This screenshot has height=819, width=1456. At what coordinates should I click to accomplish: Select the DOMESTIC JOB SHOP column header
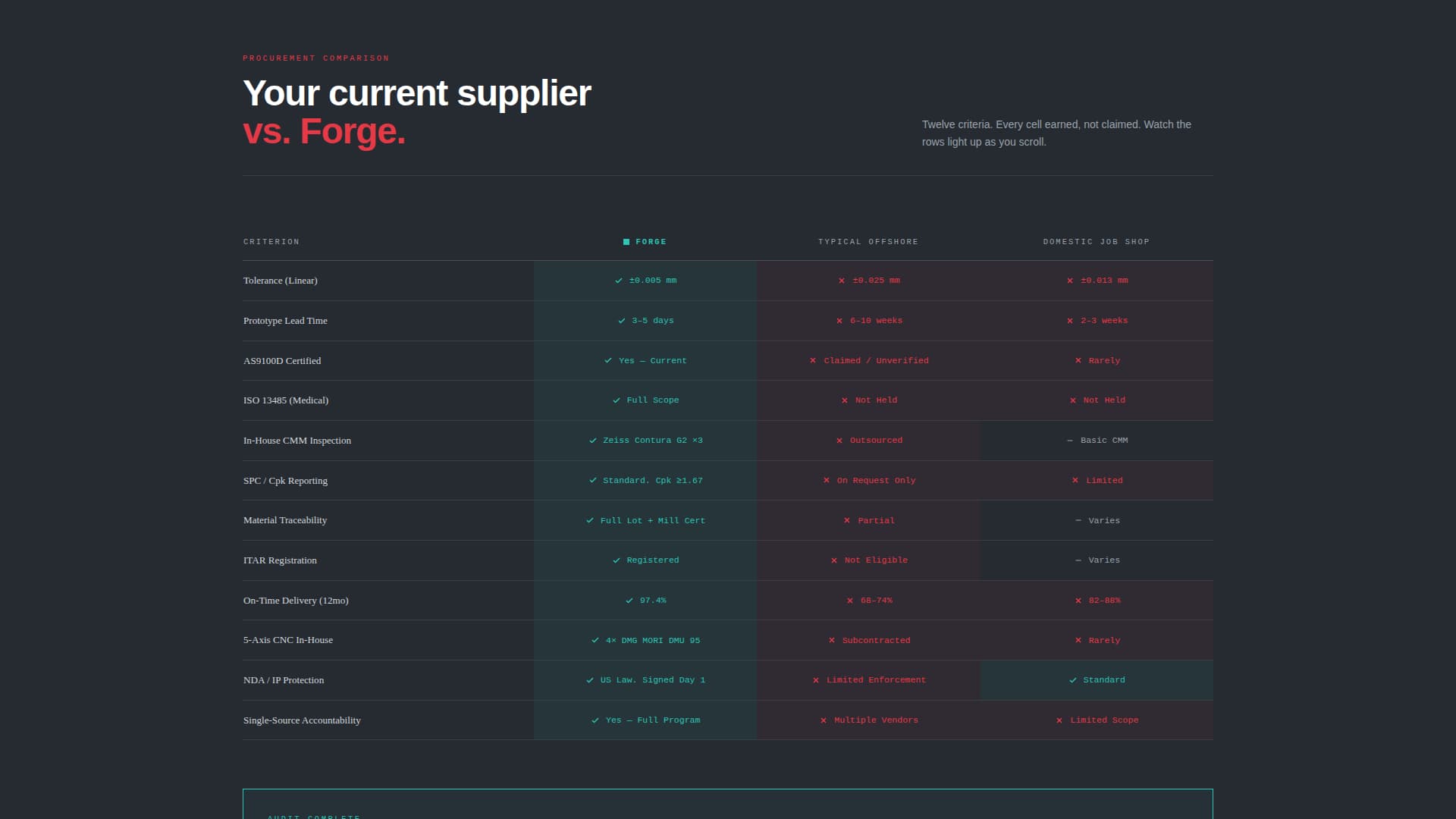pyautogui.click(x=1096, y=242)
